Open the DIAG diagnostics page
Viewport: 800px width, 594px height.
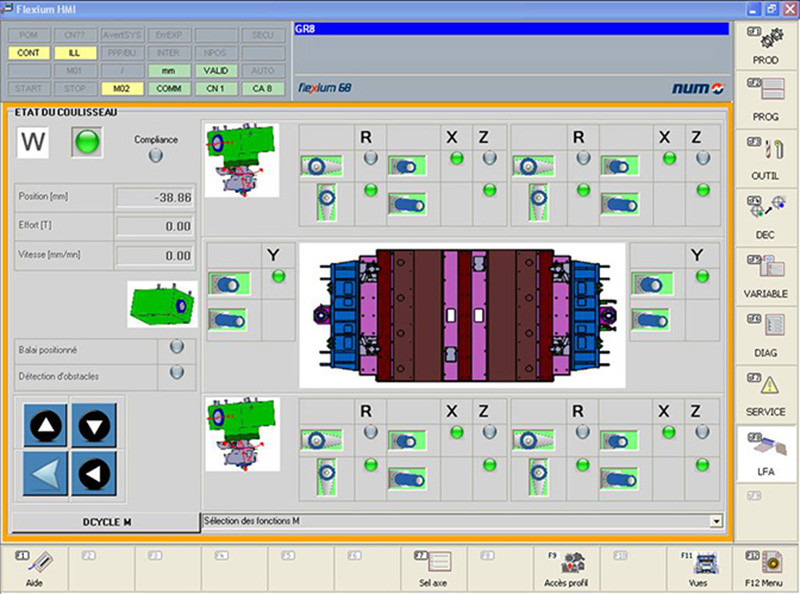coord(765,336)
